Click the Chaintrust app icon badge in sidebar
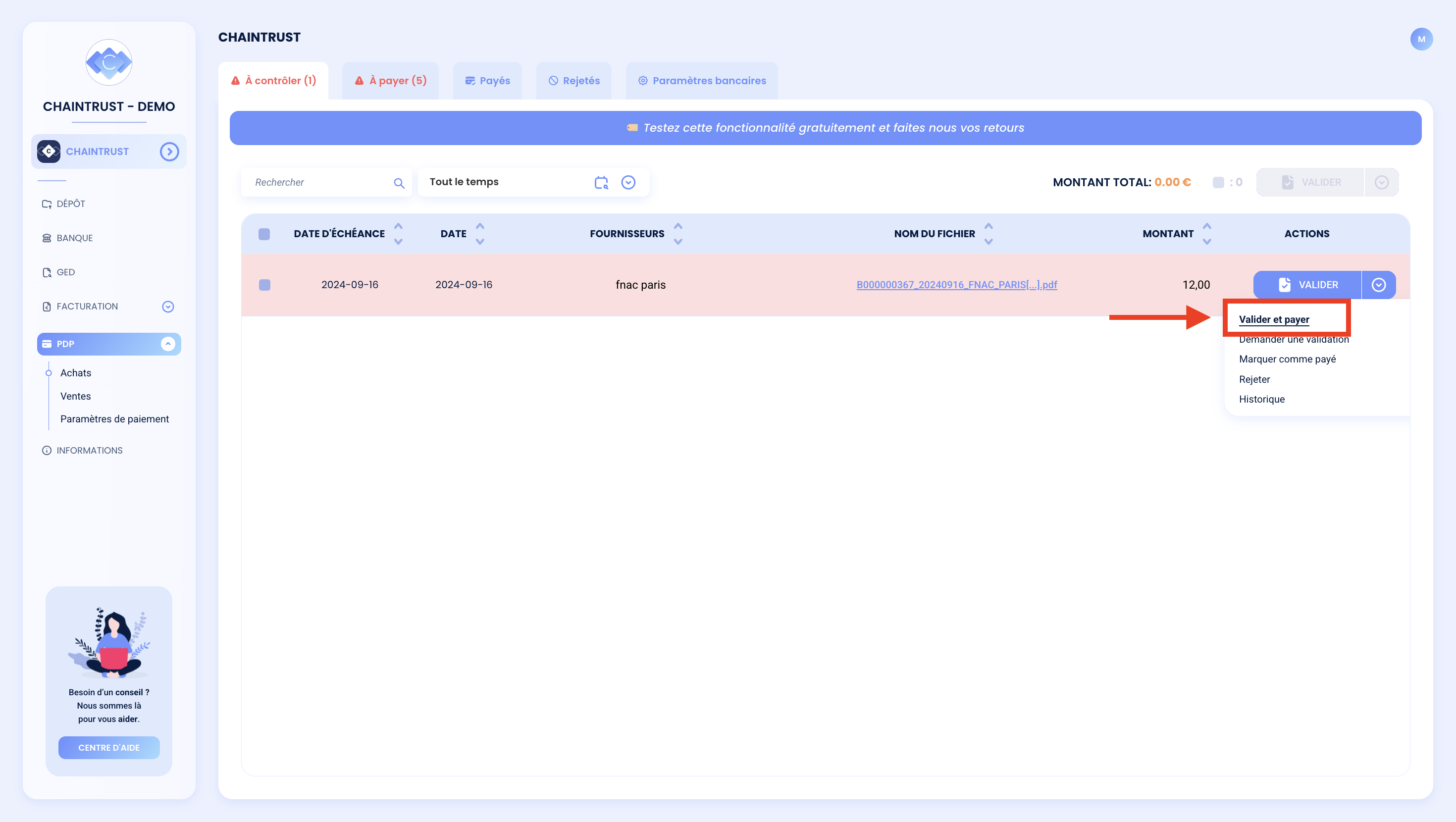 point(49,152)
